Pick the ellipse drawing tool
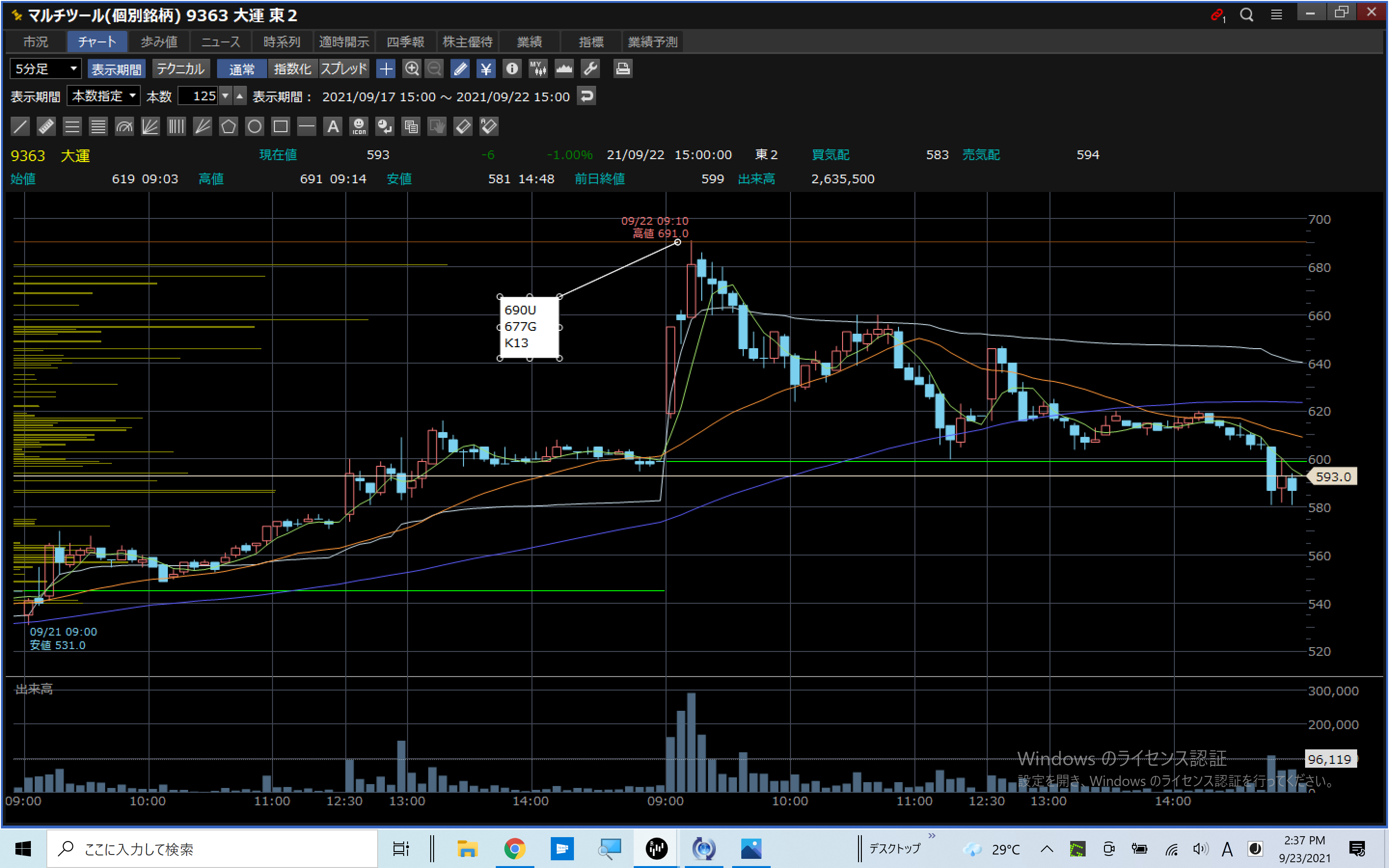 (x=254, y=126)
